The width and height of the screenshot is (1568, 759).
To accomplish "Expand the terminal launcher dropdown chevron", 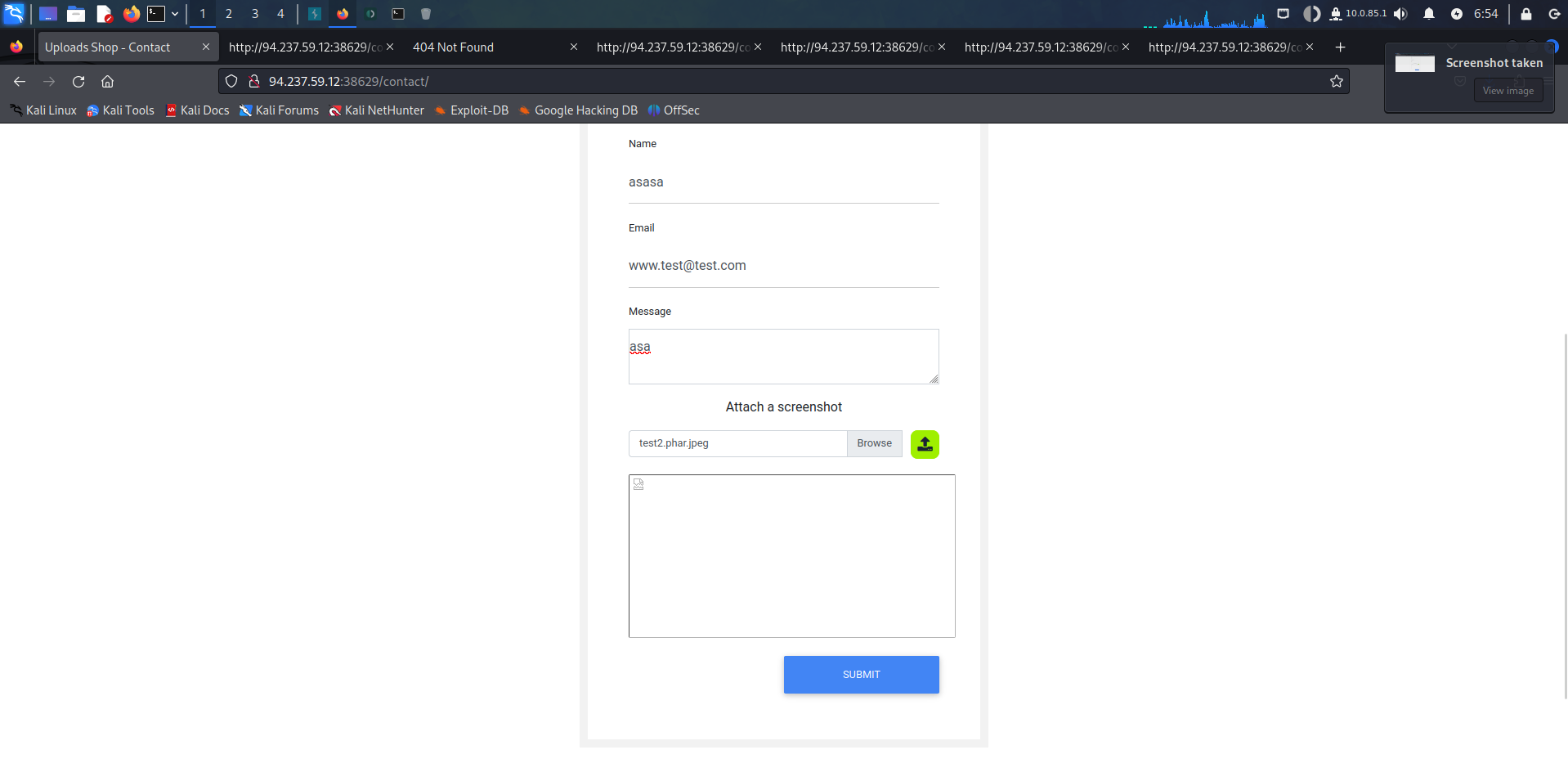I will coord(175,14).
